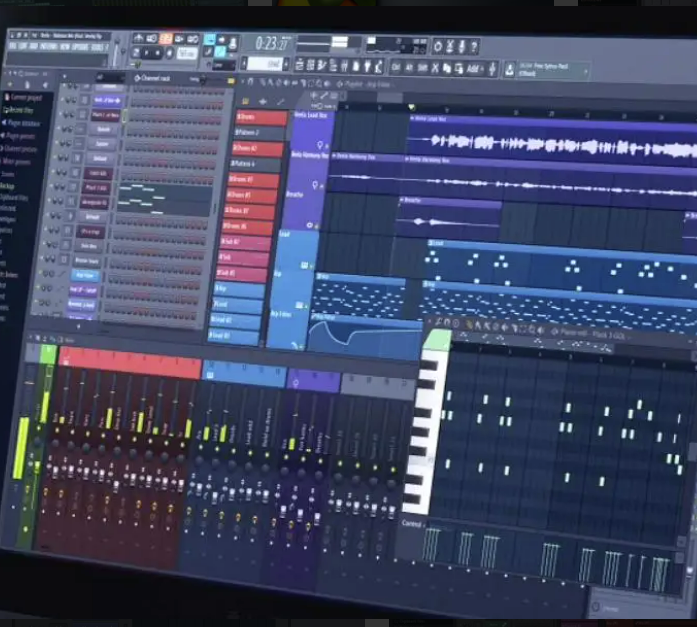Click the Record button in transport
This screenshot has width=697, height=627.
pyautogui.click(x=169, y=53)
